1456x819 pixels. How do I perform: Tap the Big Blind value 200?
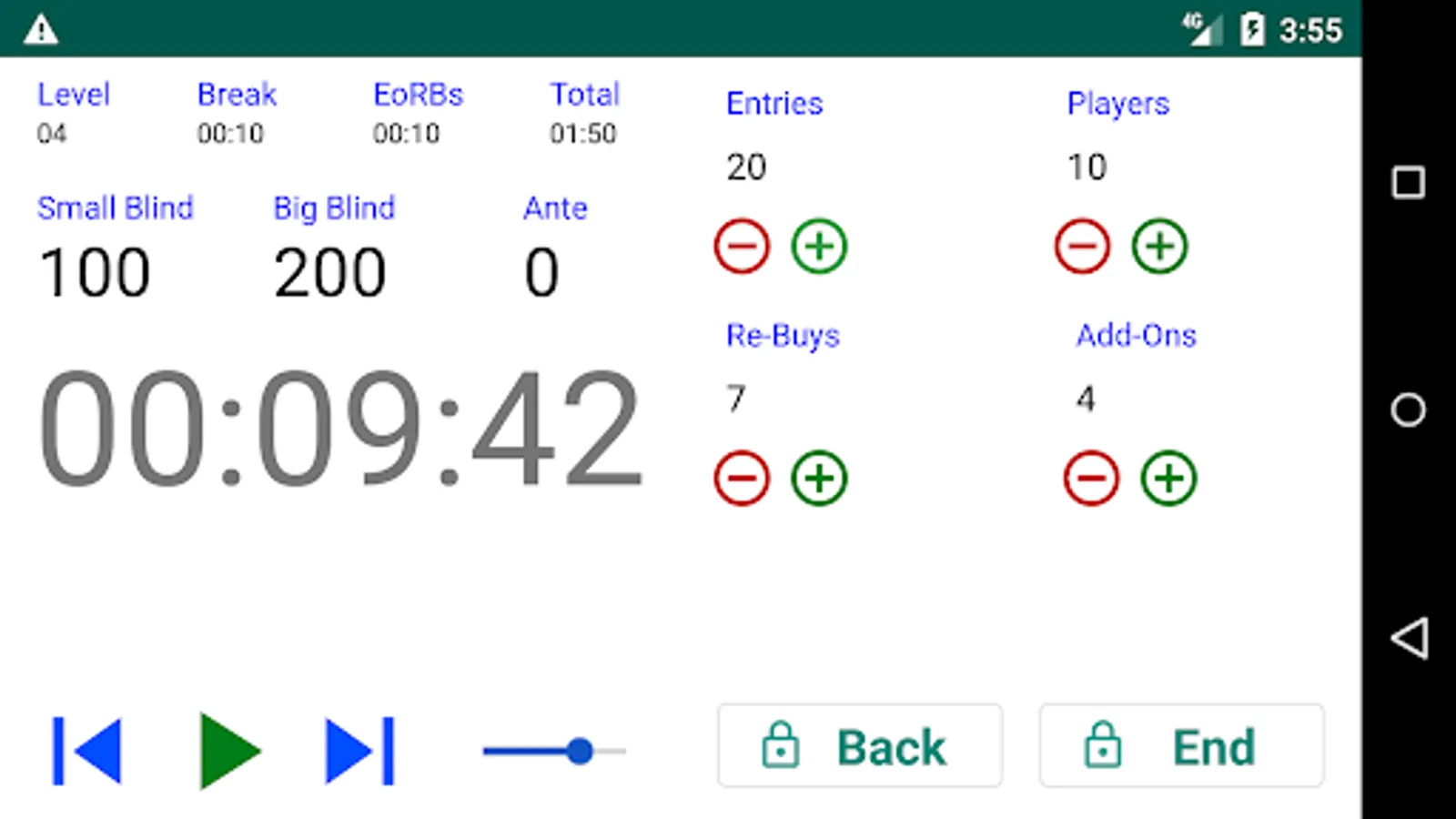pyautogui.click(x=329, y=272)
